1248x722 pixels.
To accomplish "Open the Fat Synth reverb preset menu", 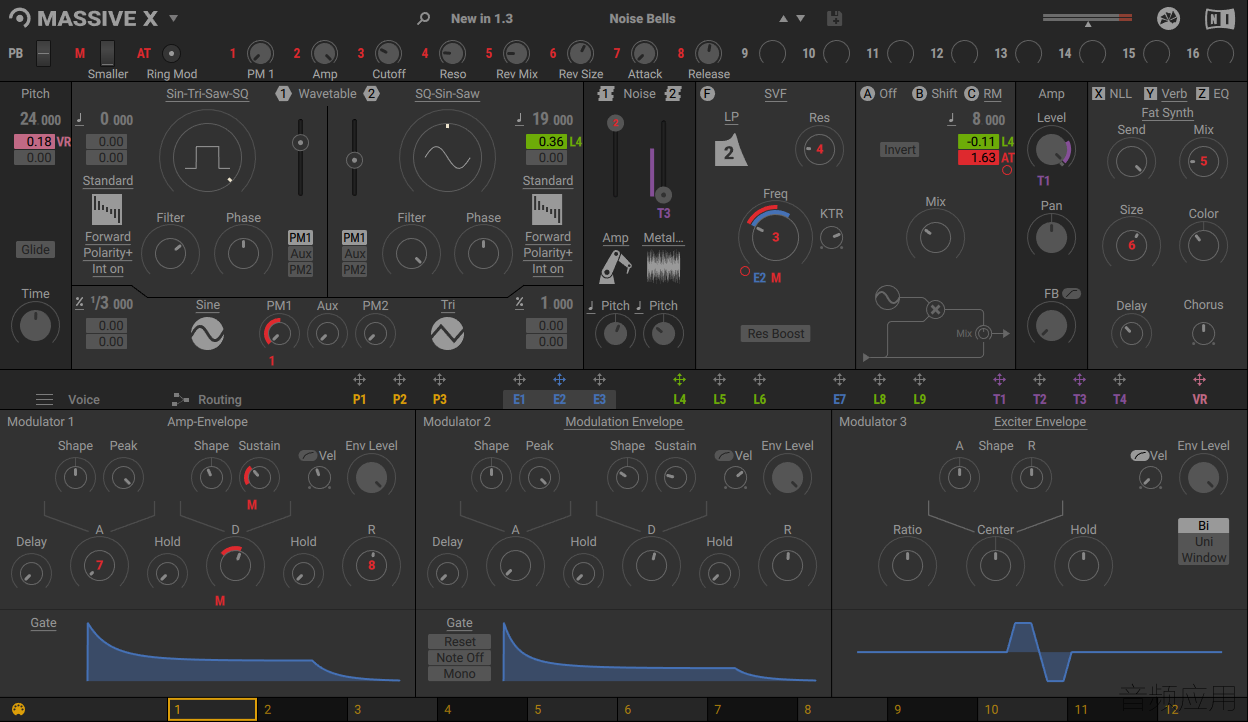I will [x=1167, y=113].
